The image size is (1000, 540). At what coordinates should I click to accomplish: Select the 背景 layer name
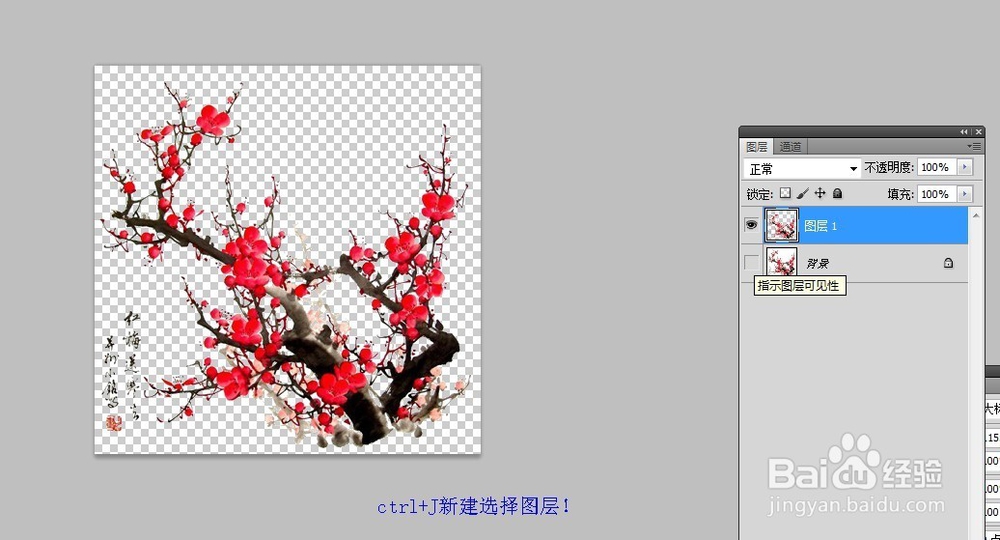(817, 263)
